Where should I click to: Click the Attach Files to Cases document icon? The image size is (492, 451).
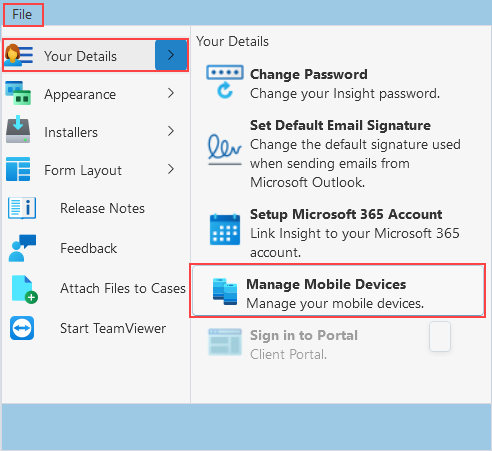click(x=24, y=289)
